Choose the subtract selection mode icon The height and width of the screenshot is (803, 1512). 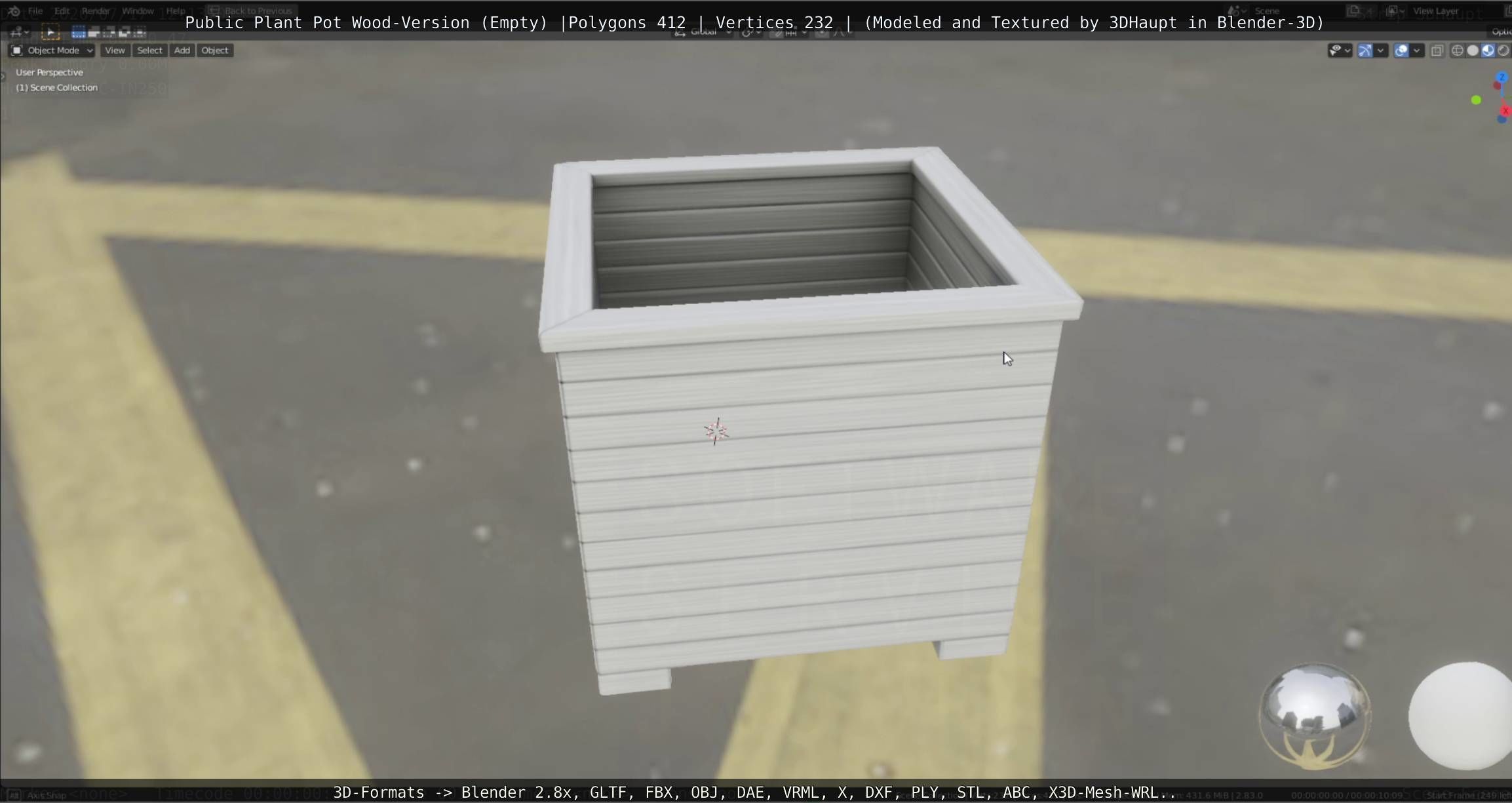click(109, 31)
